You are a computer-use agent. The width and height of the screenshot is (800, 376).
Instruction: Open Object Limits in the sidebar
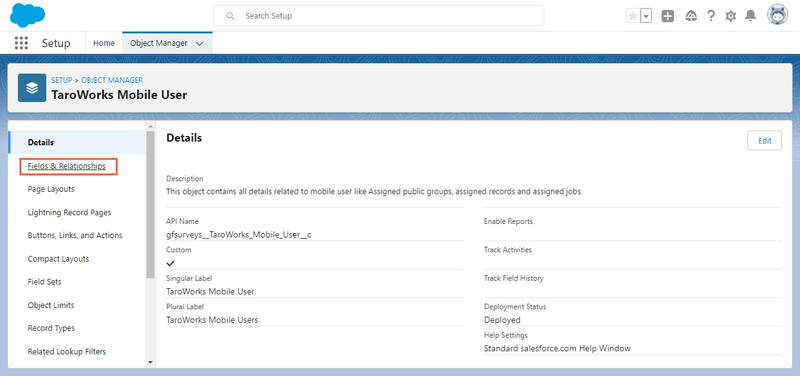(51, 305)
